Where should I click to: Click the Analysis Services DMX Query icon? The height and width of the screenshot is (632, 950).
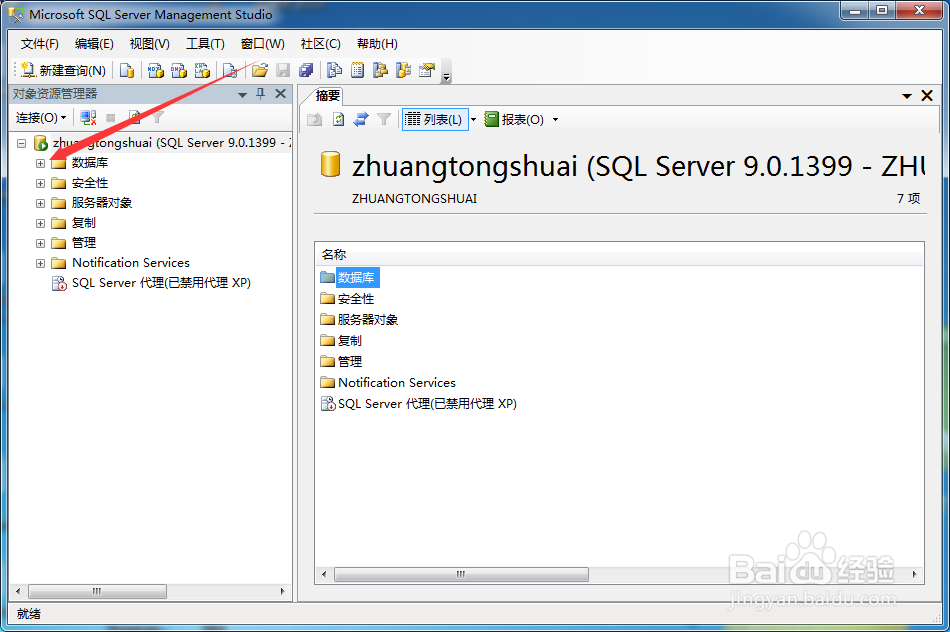[x=179, y=70]
